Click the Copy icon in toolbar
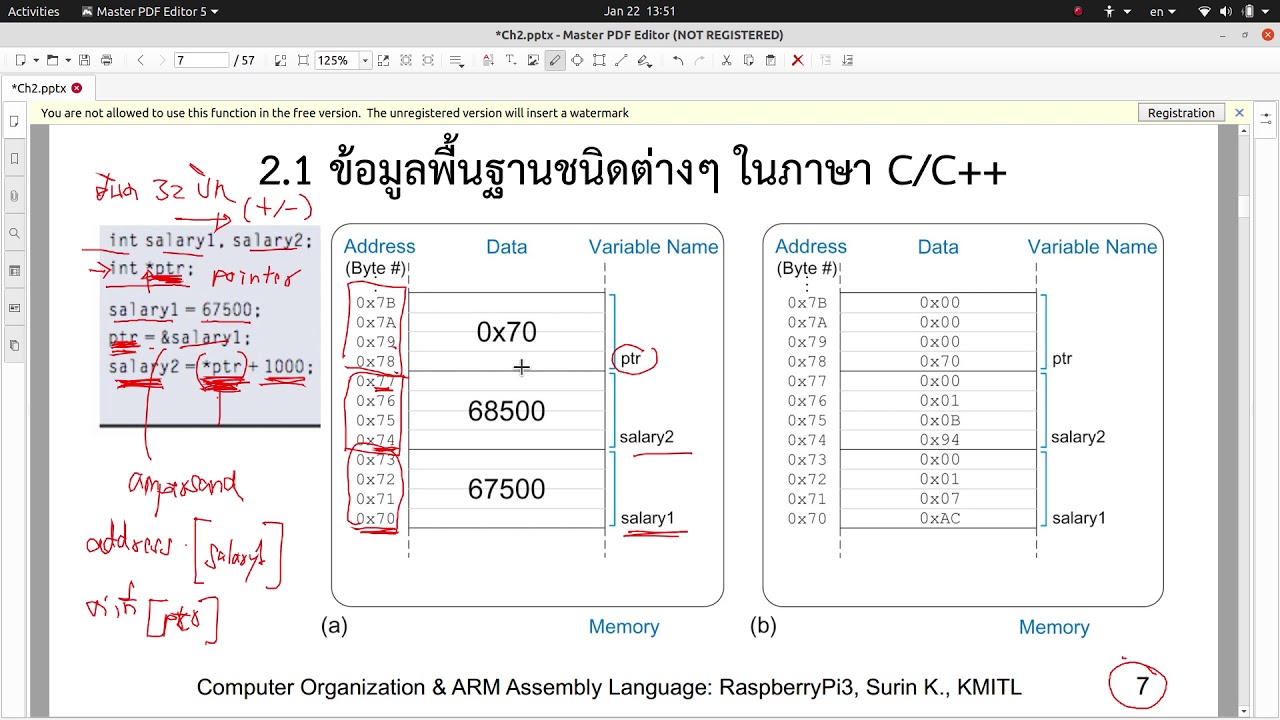 point(749,60)
